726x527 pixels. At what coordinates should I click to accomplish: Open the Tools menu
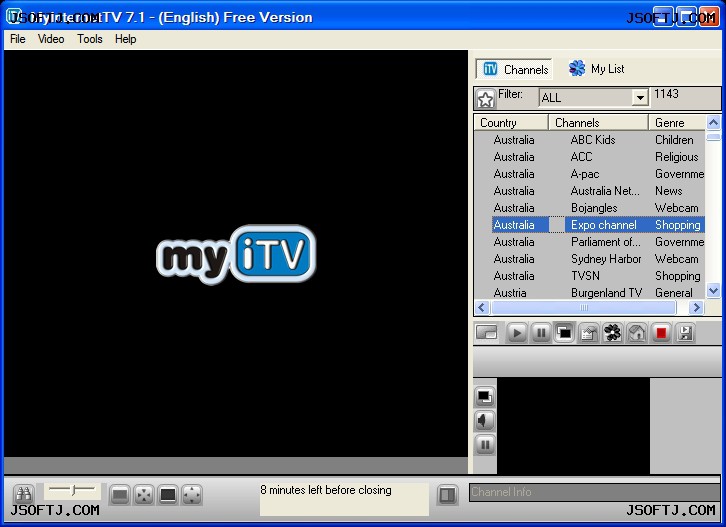(x=90, y=39)
